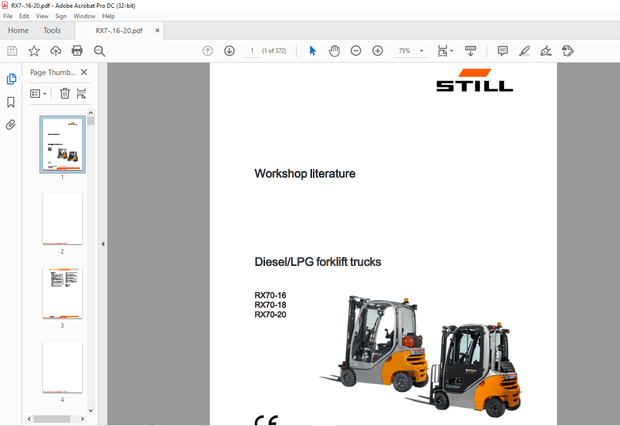620x426 pixels.
Task: Zoom out with minus button
Action: tap(356, 51)
